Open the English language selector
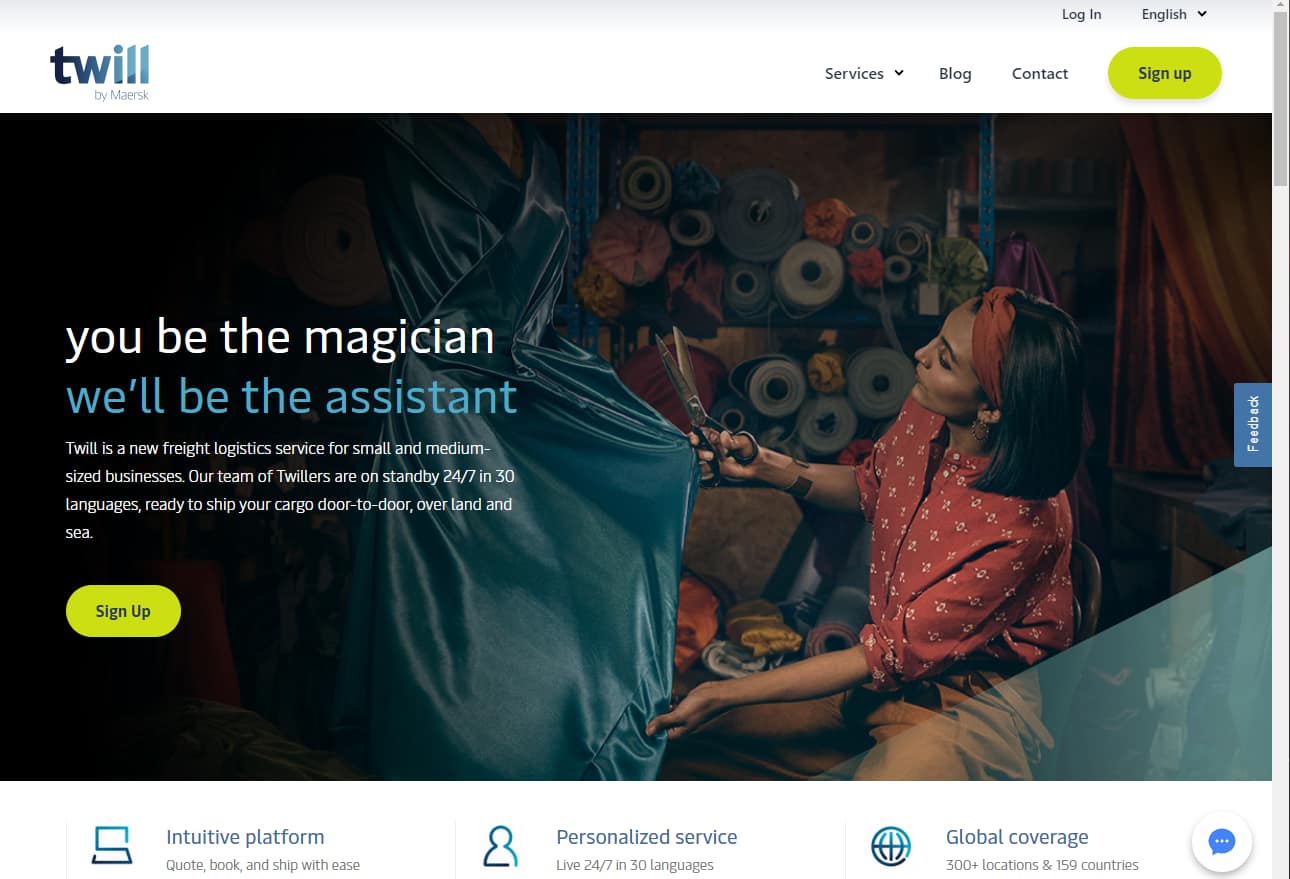 tap(1174, 14)
